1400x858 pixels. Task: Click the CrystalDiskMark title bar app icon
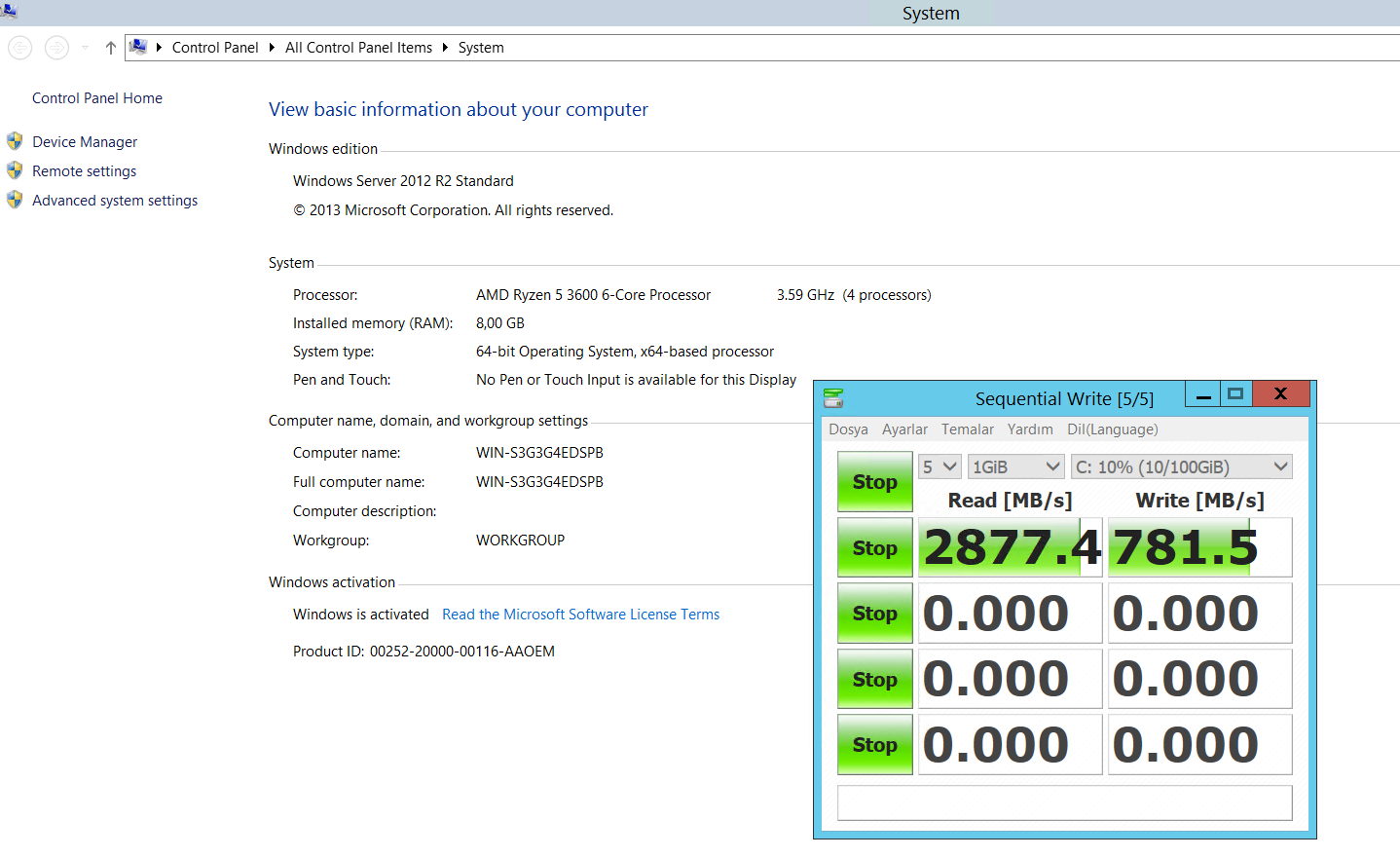pyautogui.click(x=833, y=397)
